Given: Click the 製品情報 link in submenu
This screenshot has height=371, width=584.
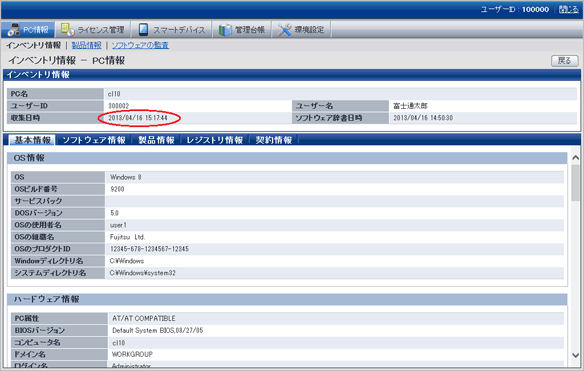Looking at the screenshot, I should [x=86, y=45].
